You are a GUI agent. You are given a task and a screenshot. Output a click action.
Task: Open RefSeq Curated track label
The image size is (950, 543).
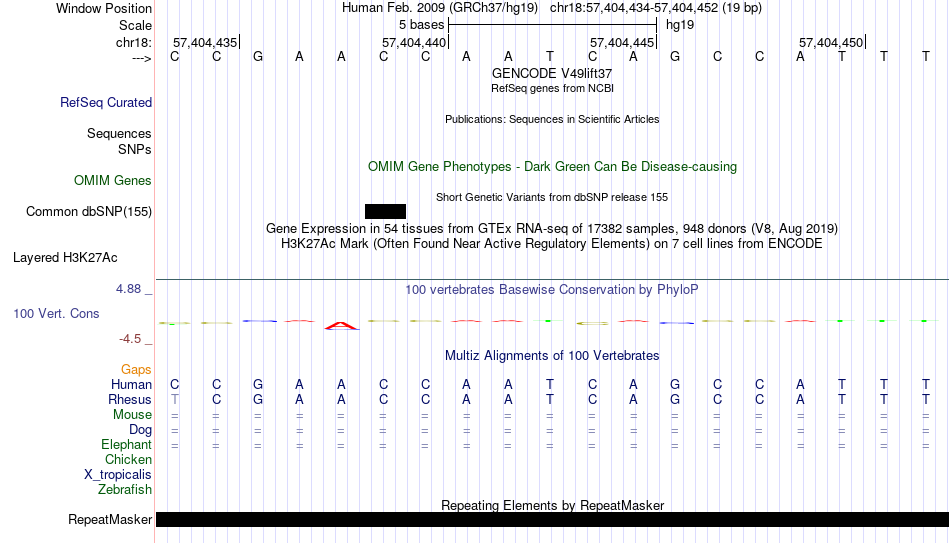pos(105,102)
